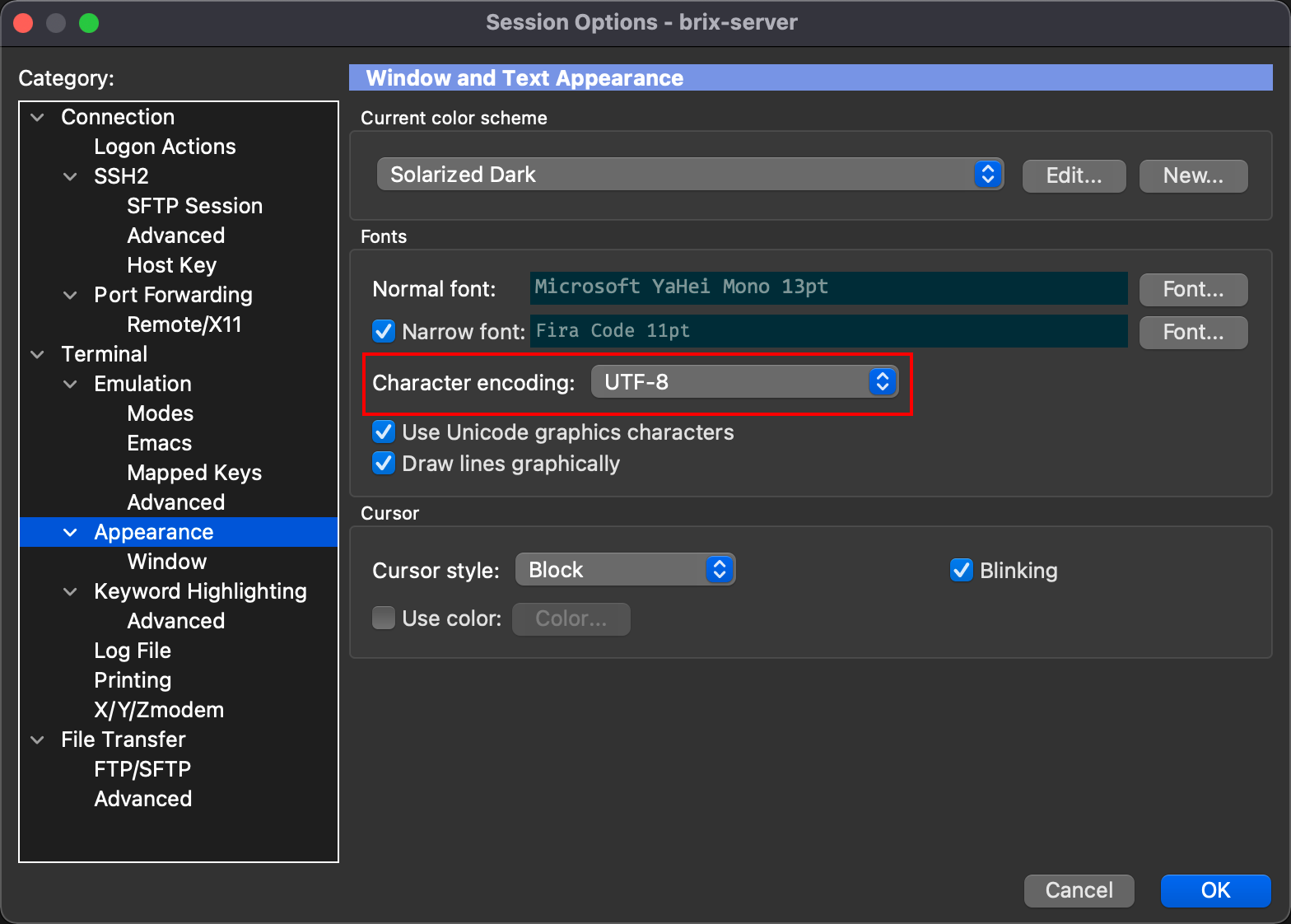Screen dimensions: 1291x924
Task: Collapse the Connection tree node chevron
Action: [37, 117]
